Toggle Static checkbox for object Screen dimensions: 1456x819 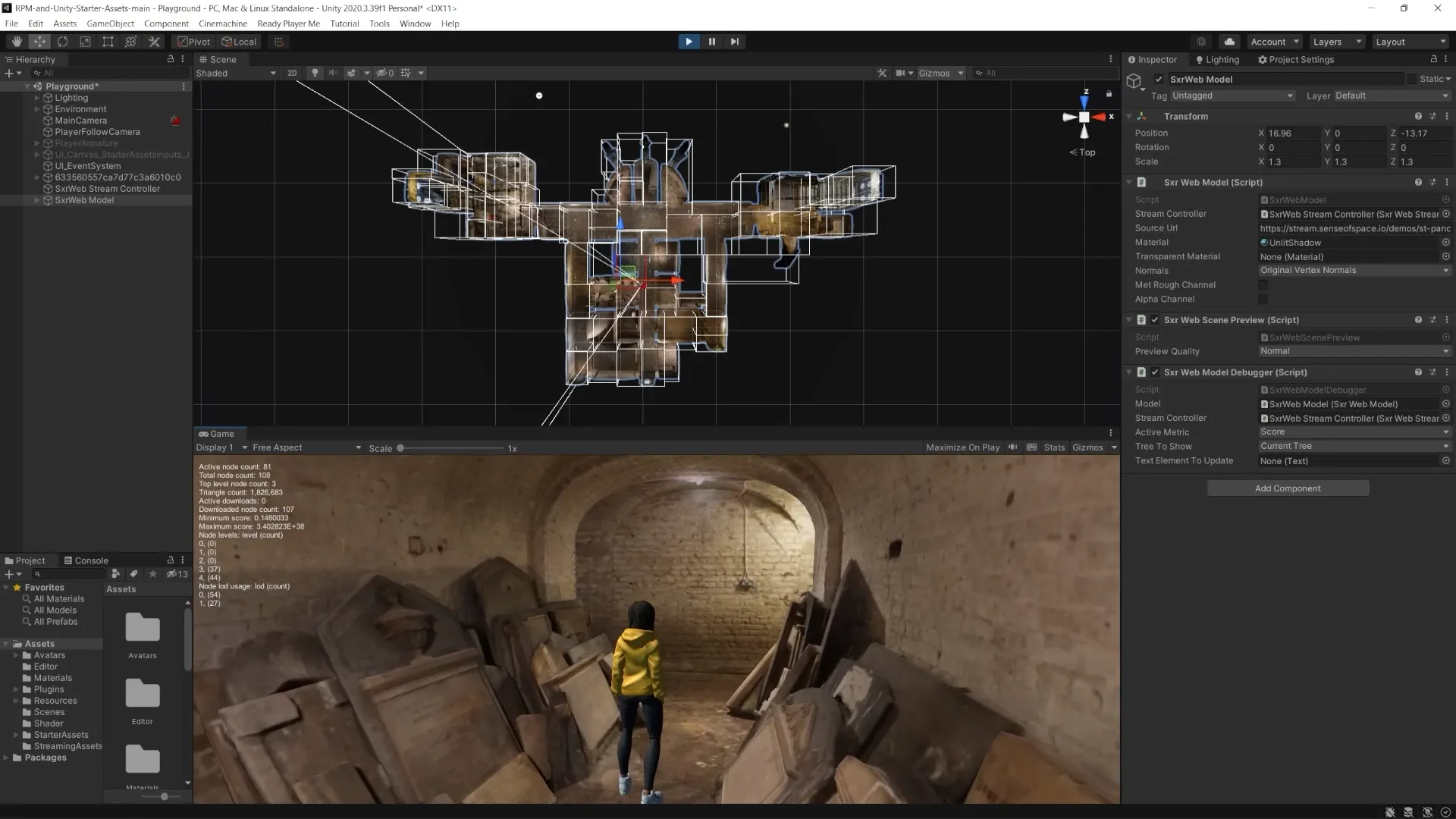coord(1411,79)
